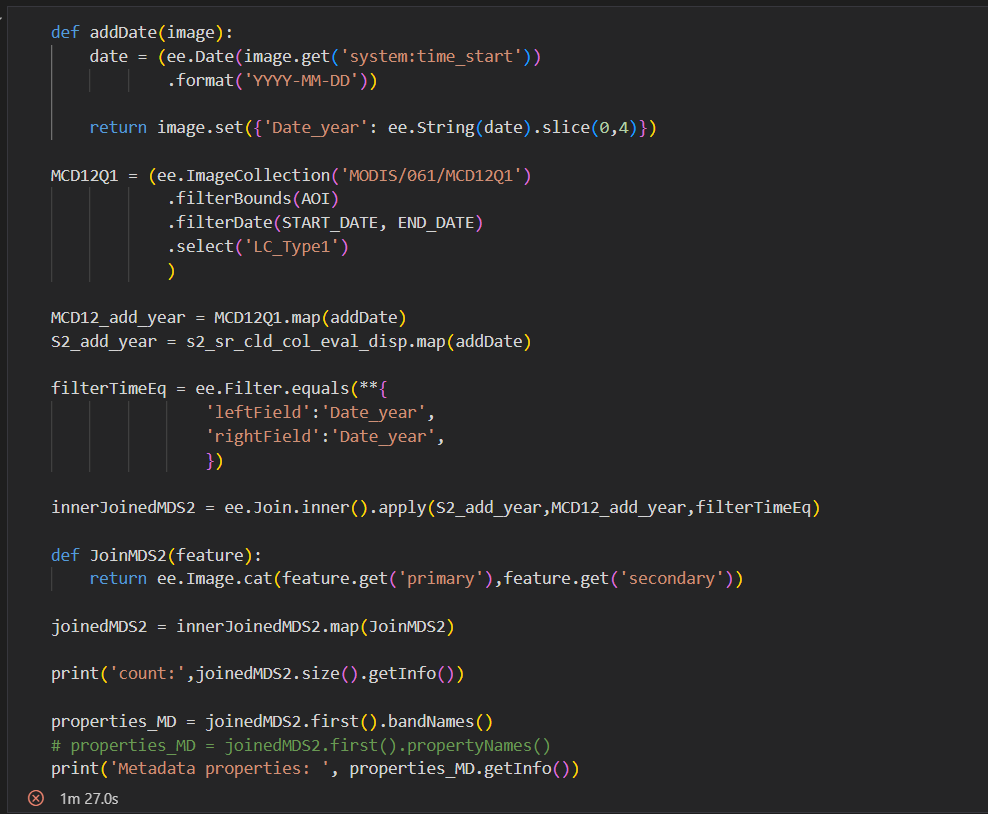This screenshot has width=988, height=814.
Task: Click the innerJoinedMDS2 join expression
Action: tap(117, 507)
